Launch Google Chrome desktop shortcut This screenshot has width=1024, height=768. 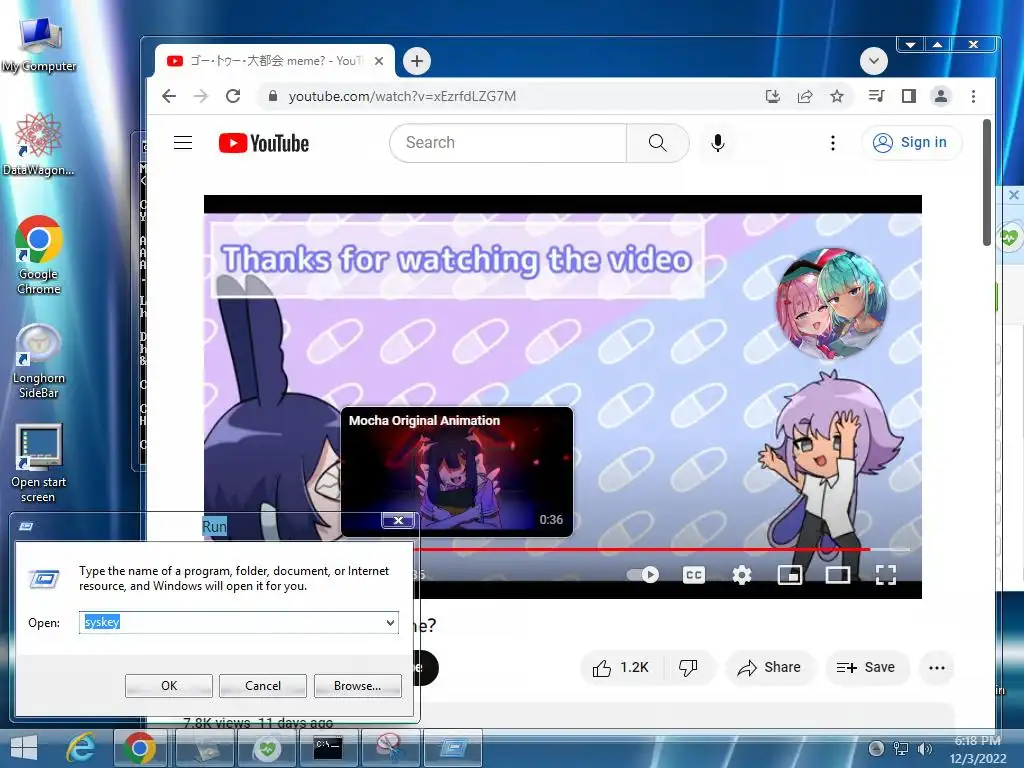39,255
